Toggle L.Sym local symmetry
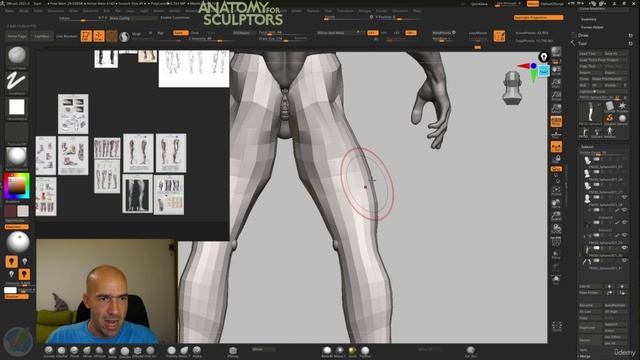 click(x=556, y=147)
